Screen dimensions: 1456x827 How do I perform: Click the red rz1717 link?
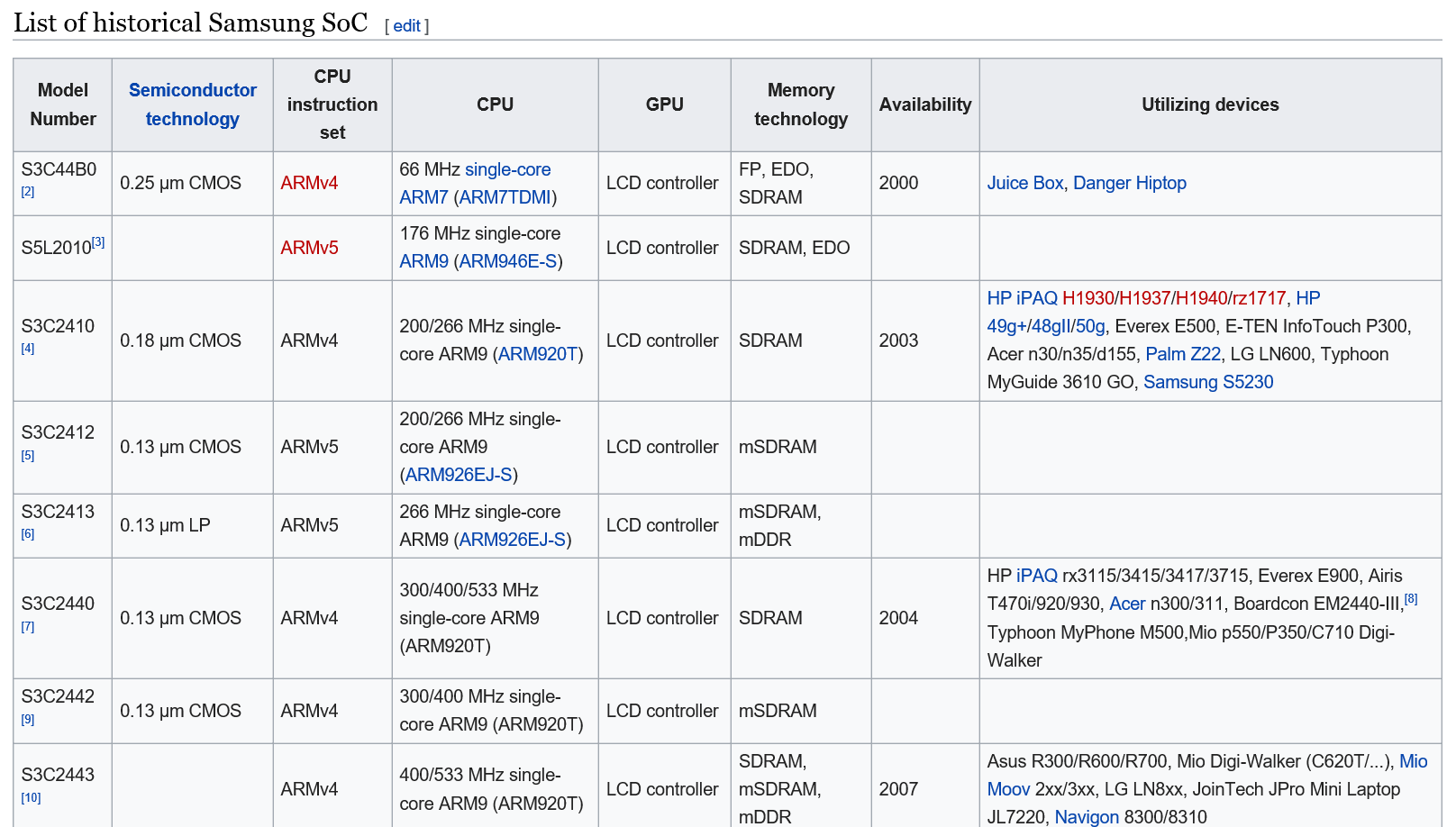tap(1260, 298)
